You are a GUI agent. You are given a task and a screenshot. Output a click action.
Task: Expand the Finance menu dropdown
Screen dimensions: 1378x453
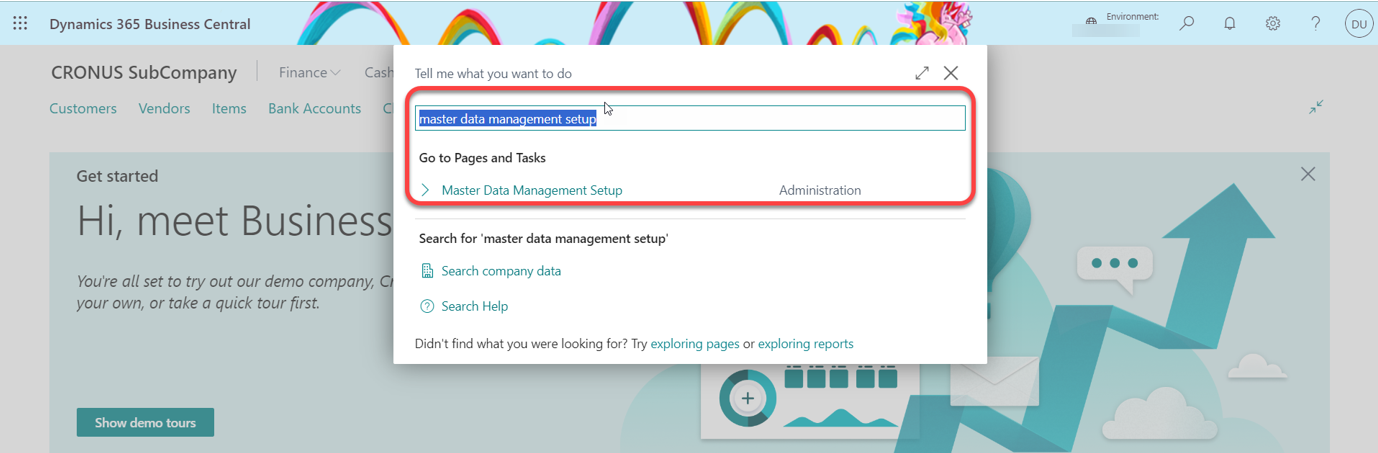pos(309,72)
